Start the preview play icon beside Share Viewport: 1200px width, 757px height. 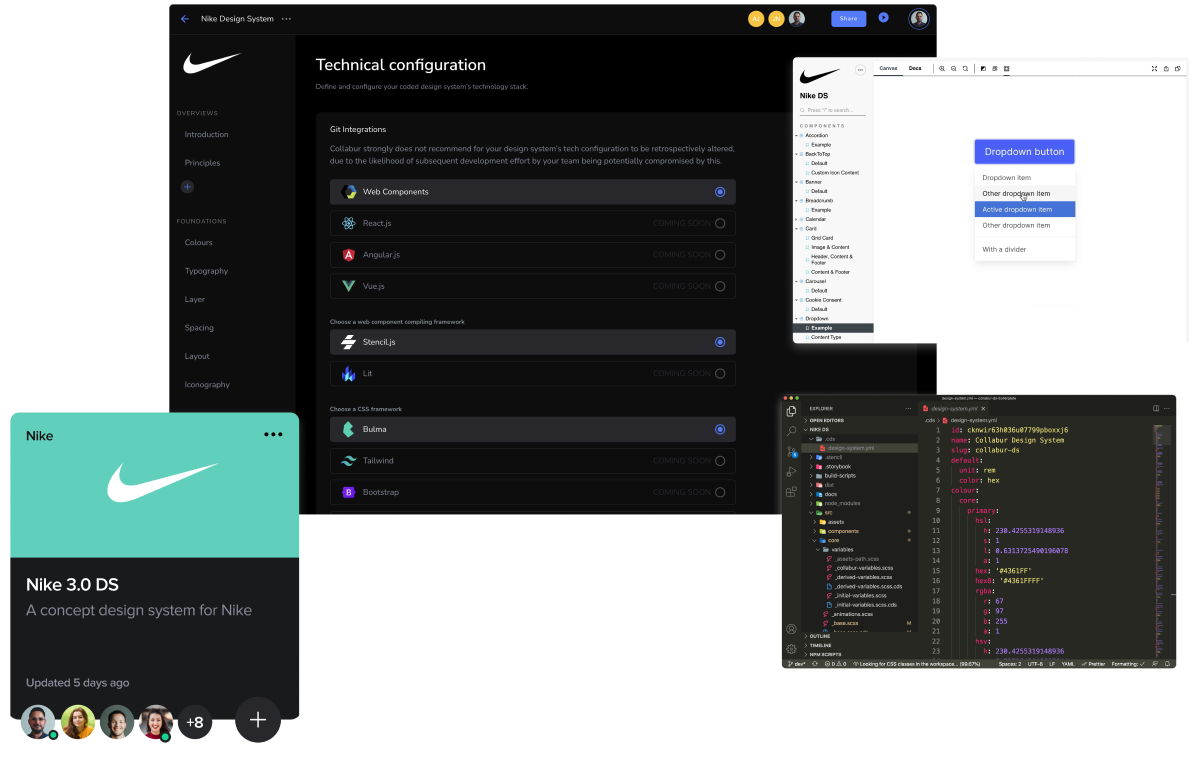[x=883, y=18]
